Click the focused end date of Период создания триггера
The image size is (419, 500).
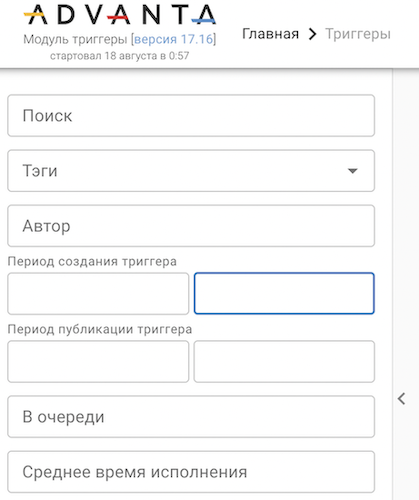coord(284,293)
